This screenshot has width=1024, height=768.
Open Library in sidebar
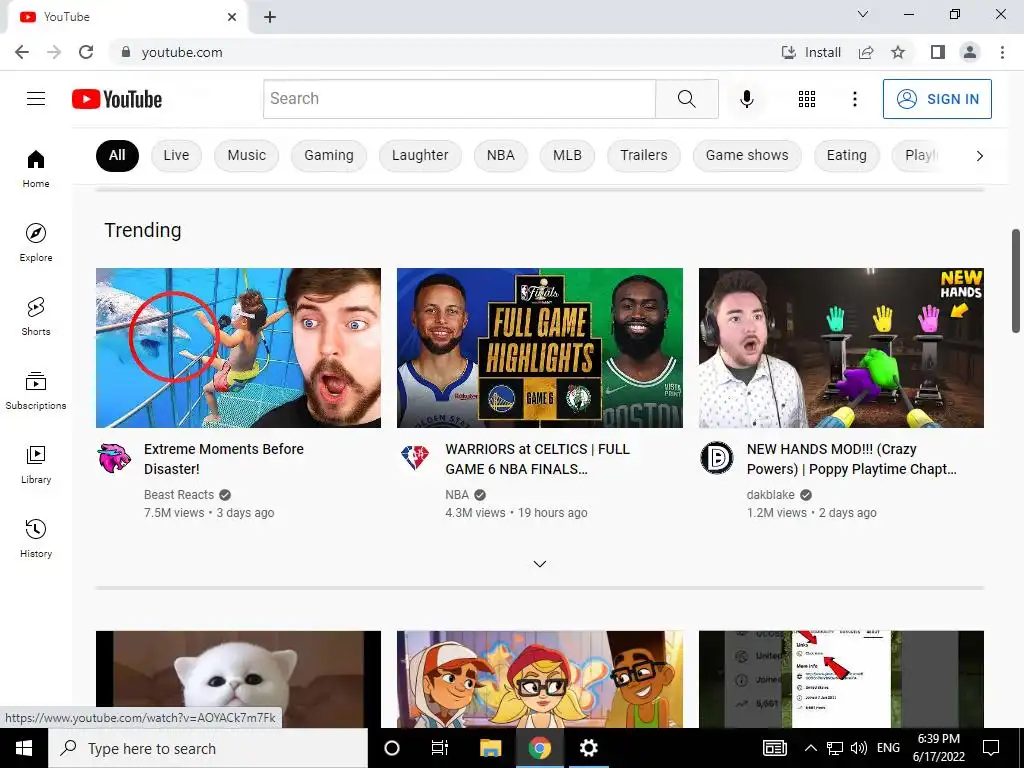coord(36,464)
